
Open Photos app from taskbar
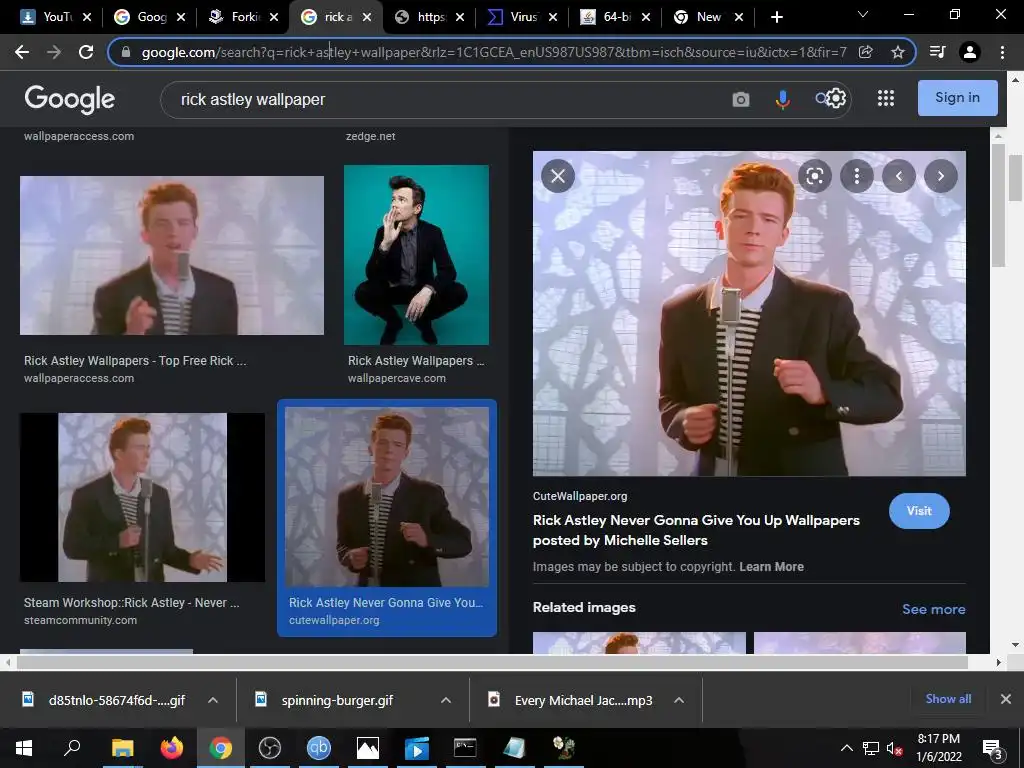[x=368, y=748]
